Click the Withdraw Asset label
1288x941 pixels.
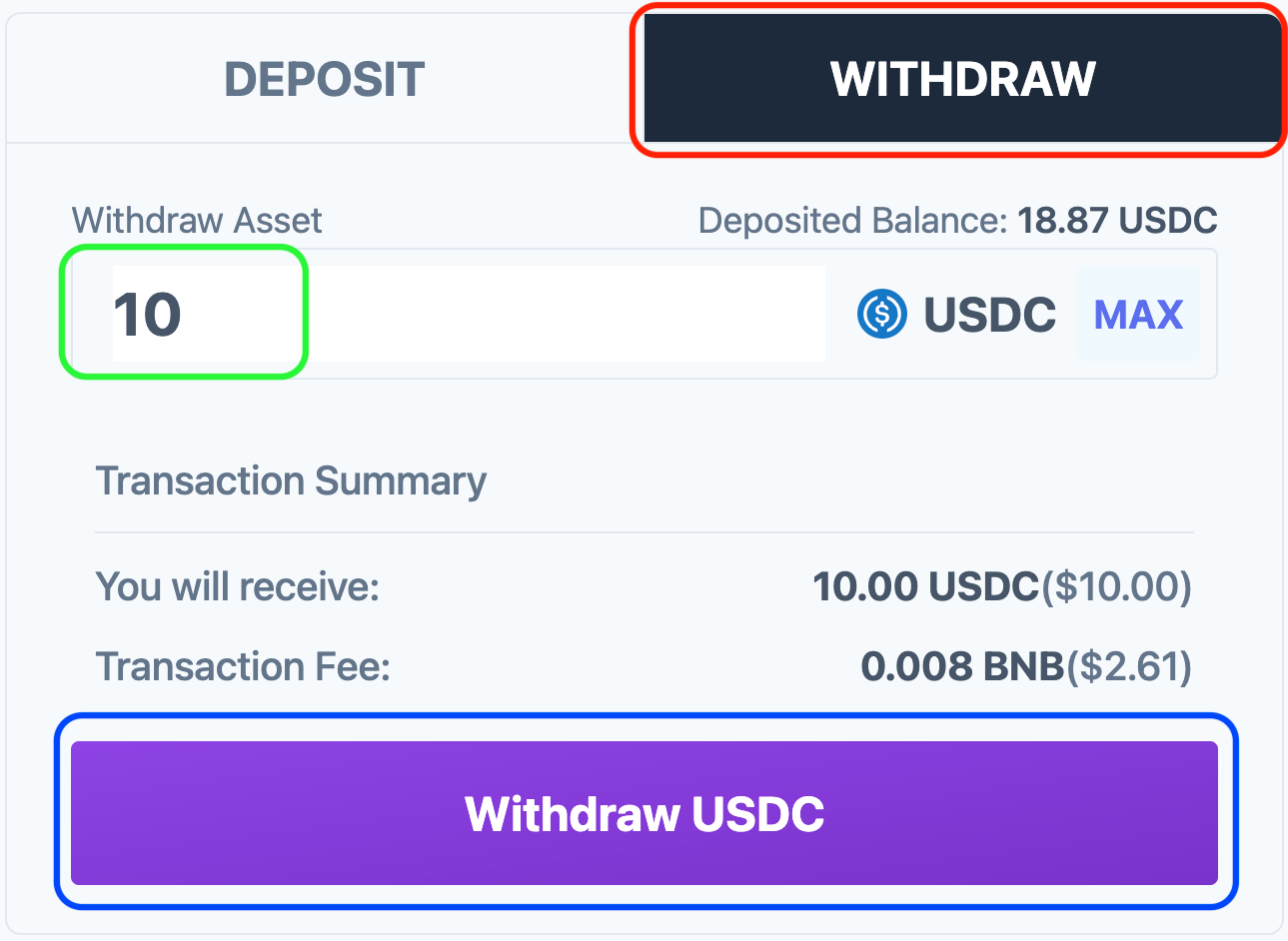coord(197,220)
